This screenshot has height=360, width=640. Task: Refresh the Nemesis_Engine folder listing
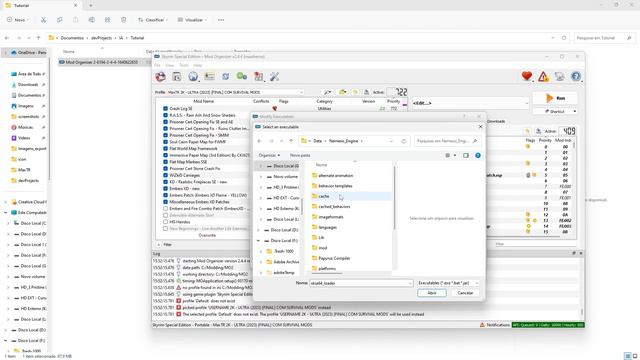[x=404, y=141]
